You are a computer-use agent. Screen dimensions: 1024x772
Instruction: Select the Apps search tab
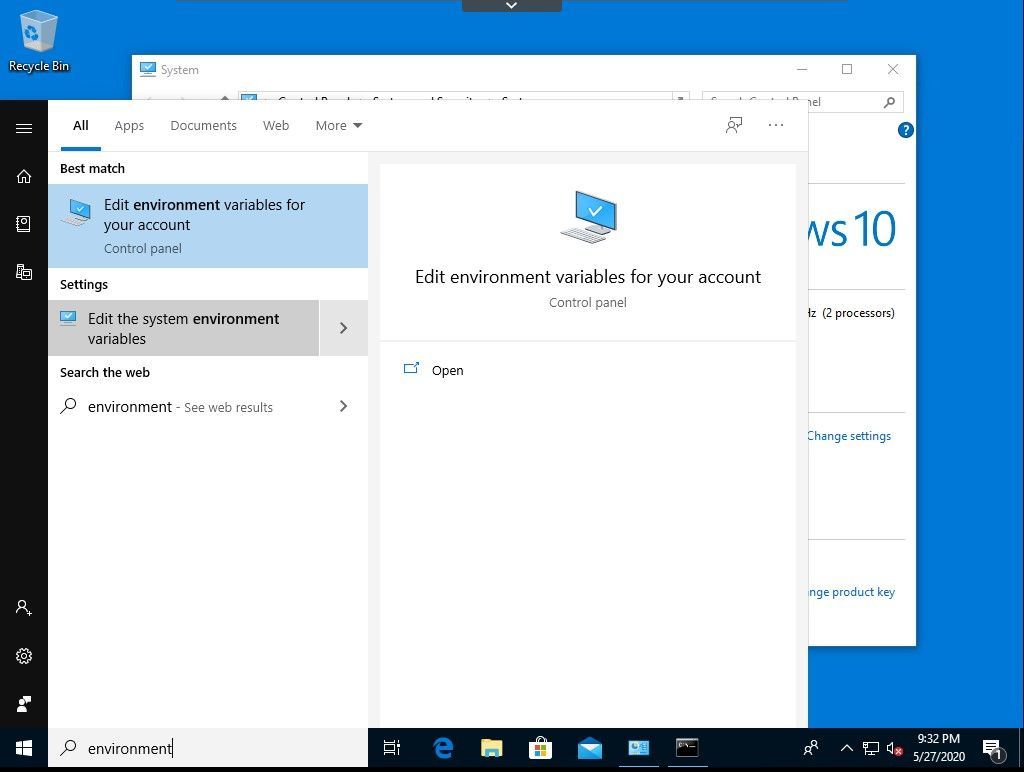point(129,125)
